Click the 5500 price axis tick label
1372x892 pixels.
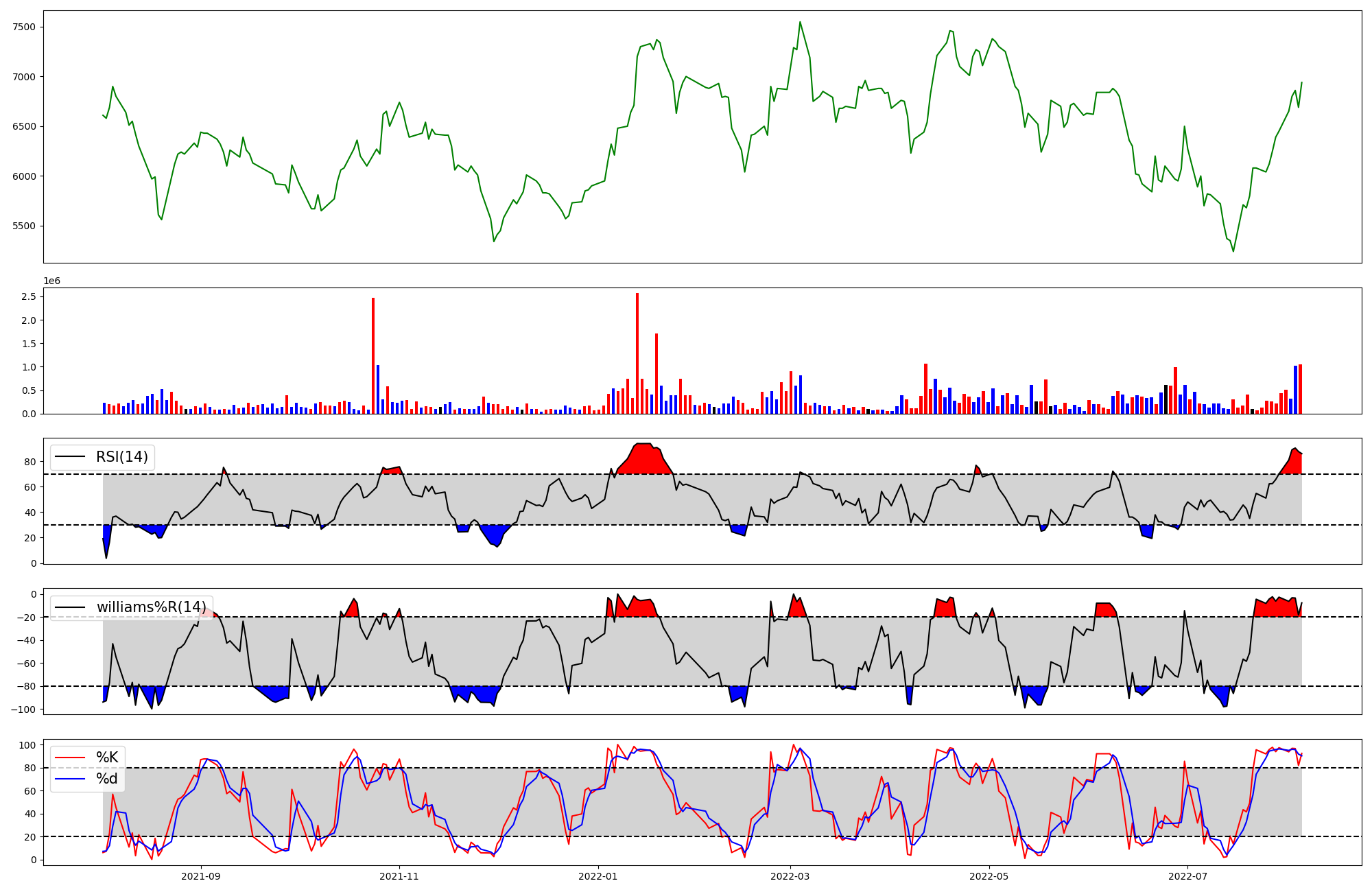click(x=24, y=226)
